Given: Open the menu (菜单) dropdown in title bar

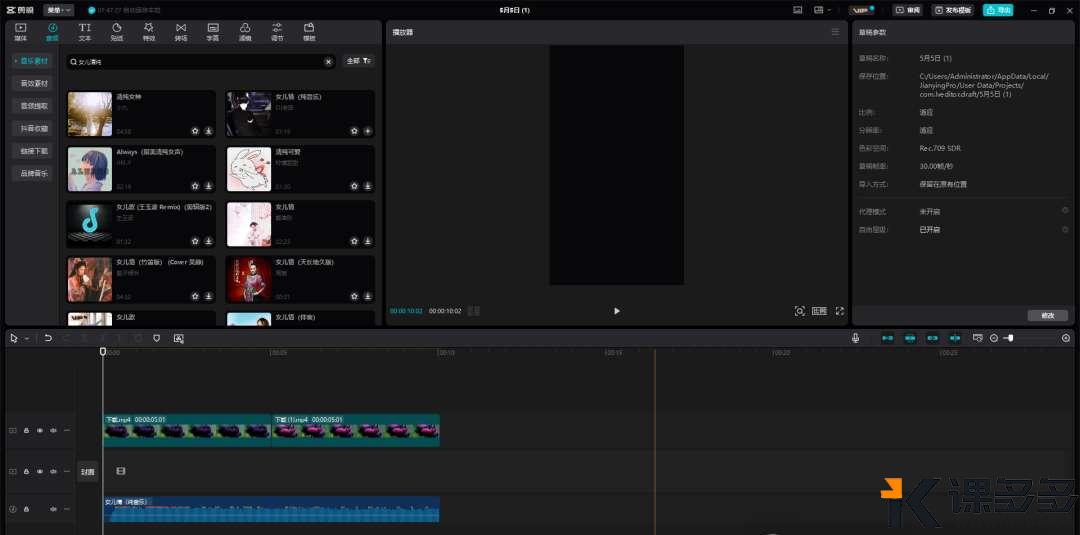Looking at the screenshot, I should [x=59, y=10].
